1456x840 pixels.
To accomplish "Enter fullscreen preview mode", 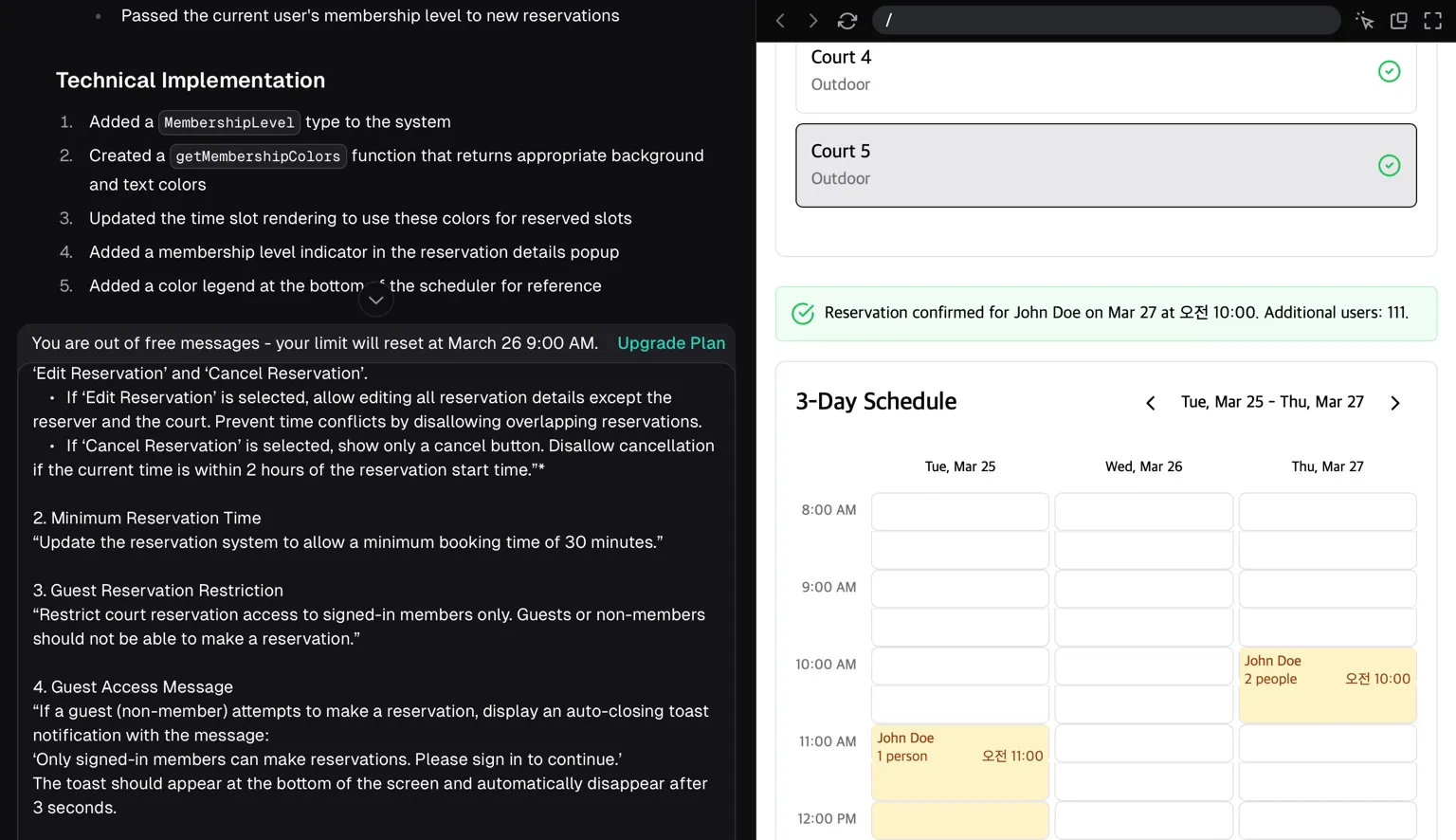I will click(1432, 21).
